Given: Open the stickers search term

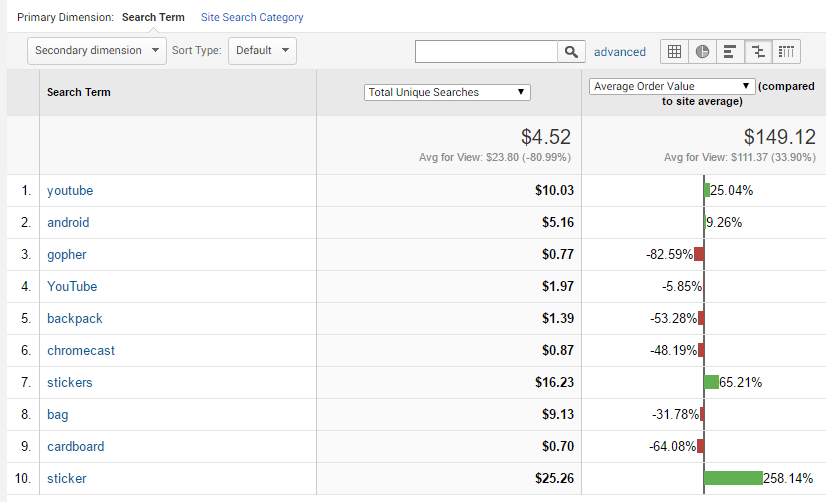Looking at the screenshot, I should (x=70, y=382).
